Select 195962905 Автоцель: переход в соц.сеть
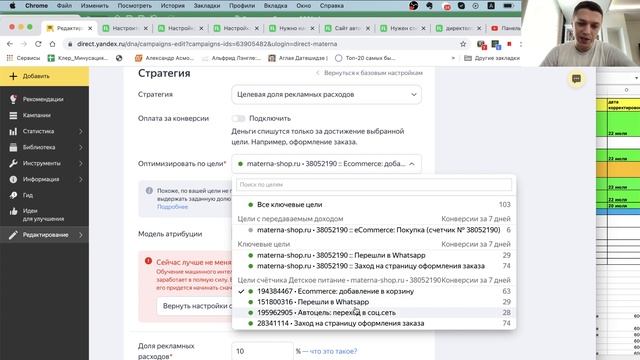 click(373, 312)
